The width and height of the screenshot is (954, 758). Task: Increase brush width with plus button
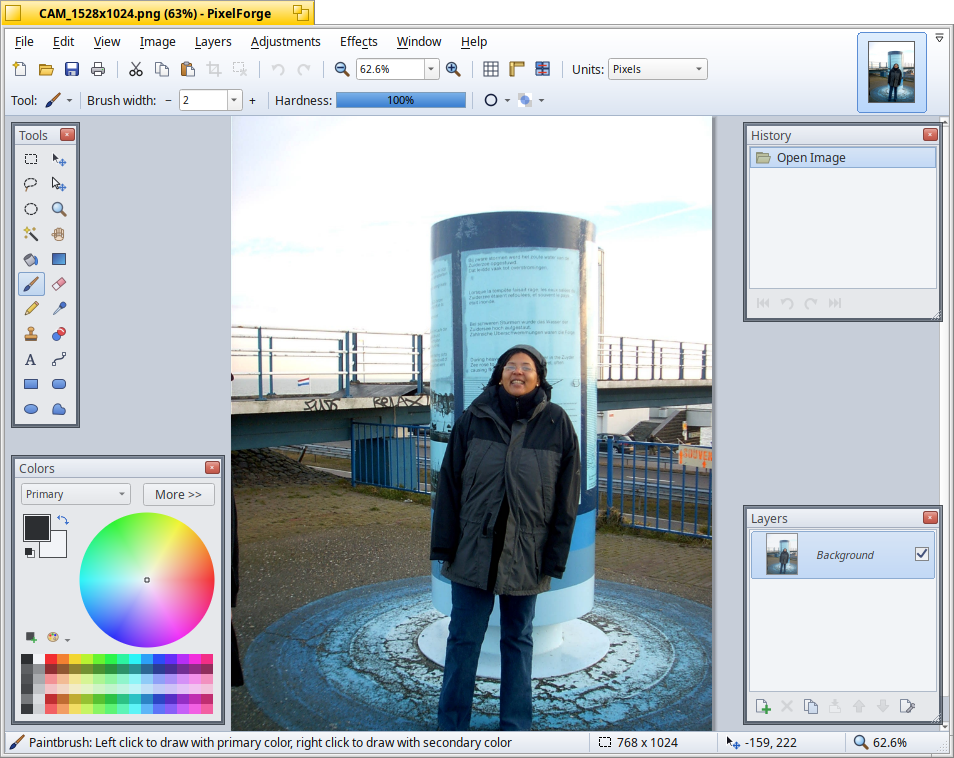[252, 100]
